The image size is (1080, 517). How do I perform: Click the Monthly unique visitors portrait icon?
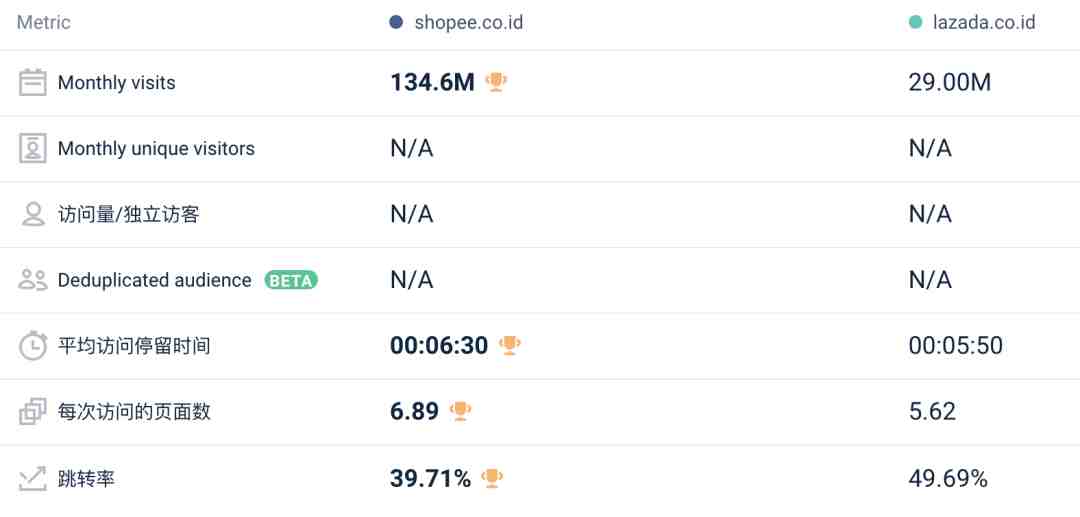[x=33, y=149]
